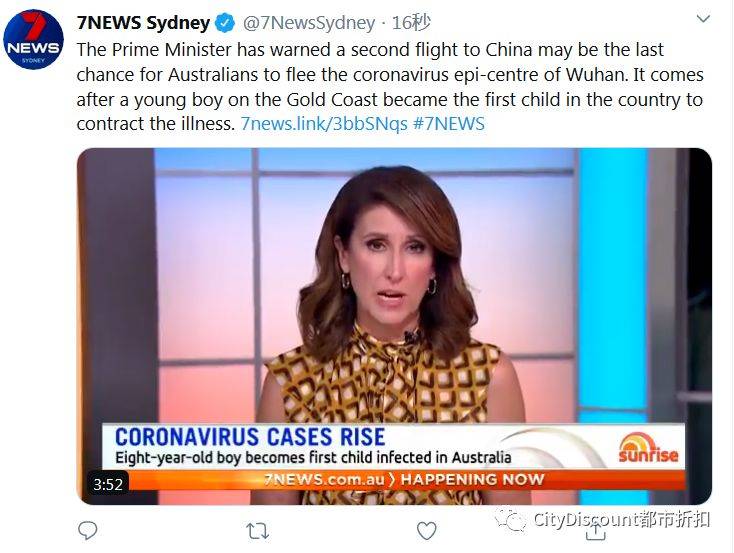Click the WeChat CityDiscount watermark icon
Screen dimensions: 734x553
(x=511, y=519)
